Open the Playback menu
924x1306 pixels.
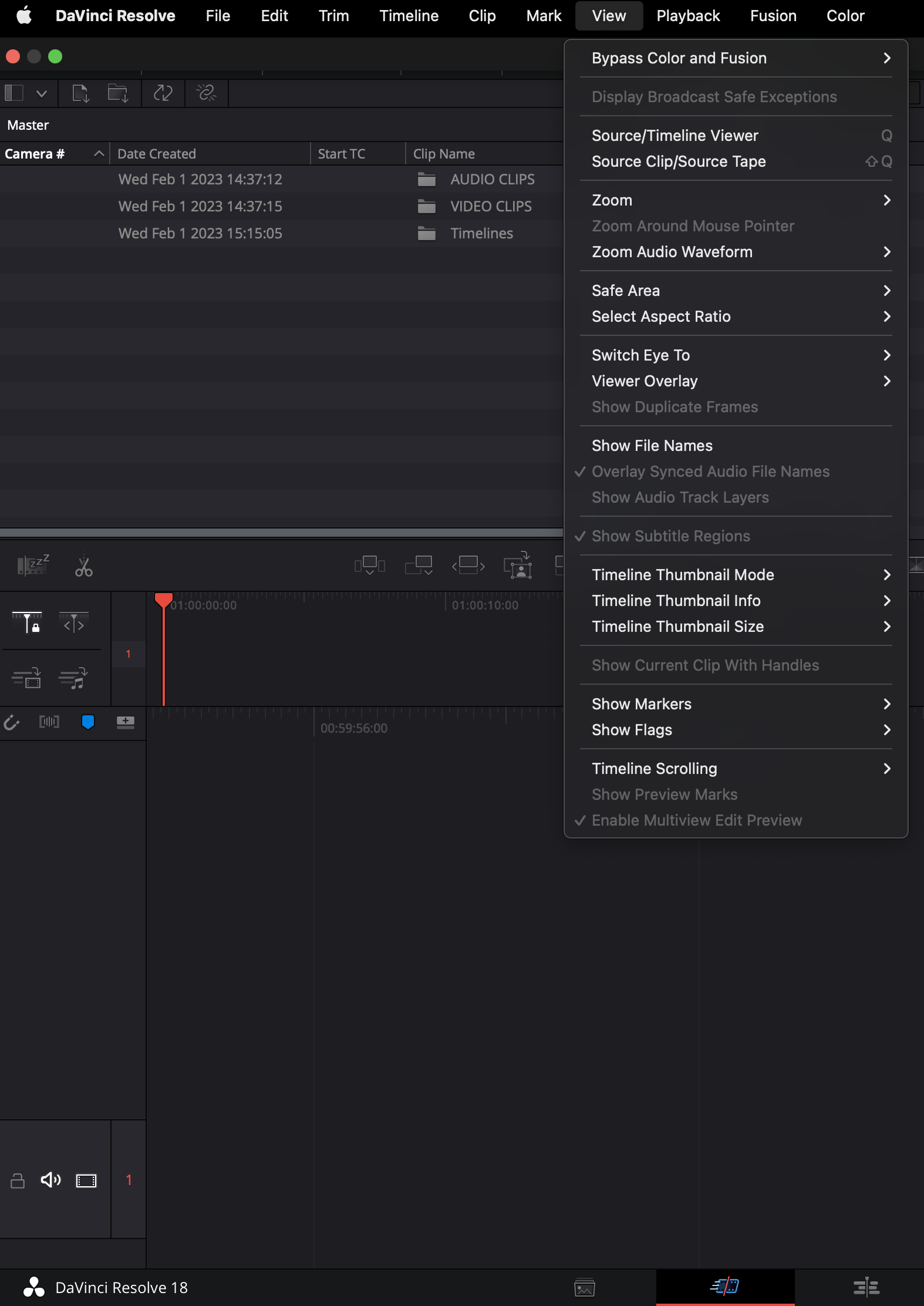[x=688, y=16]
